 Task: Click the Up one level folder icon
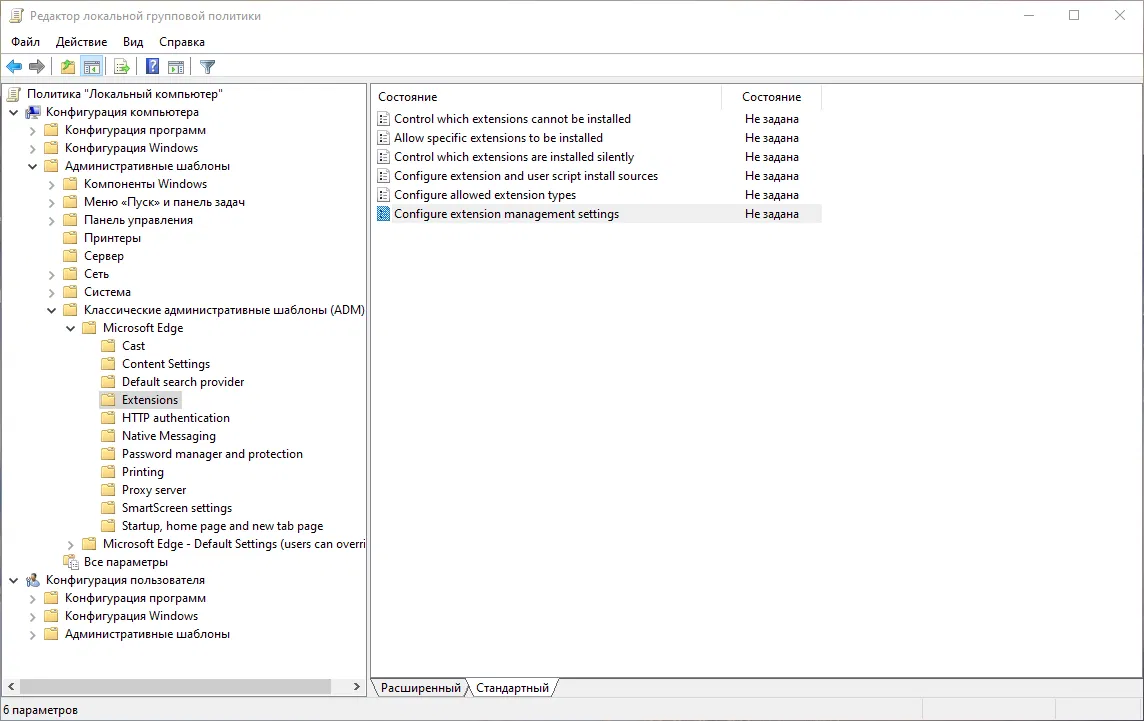(66, 66)
